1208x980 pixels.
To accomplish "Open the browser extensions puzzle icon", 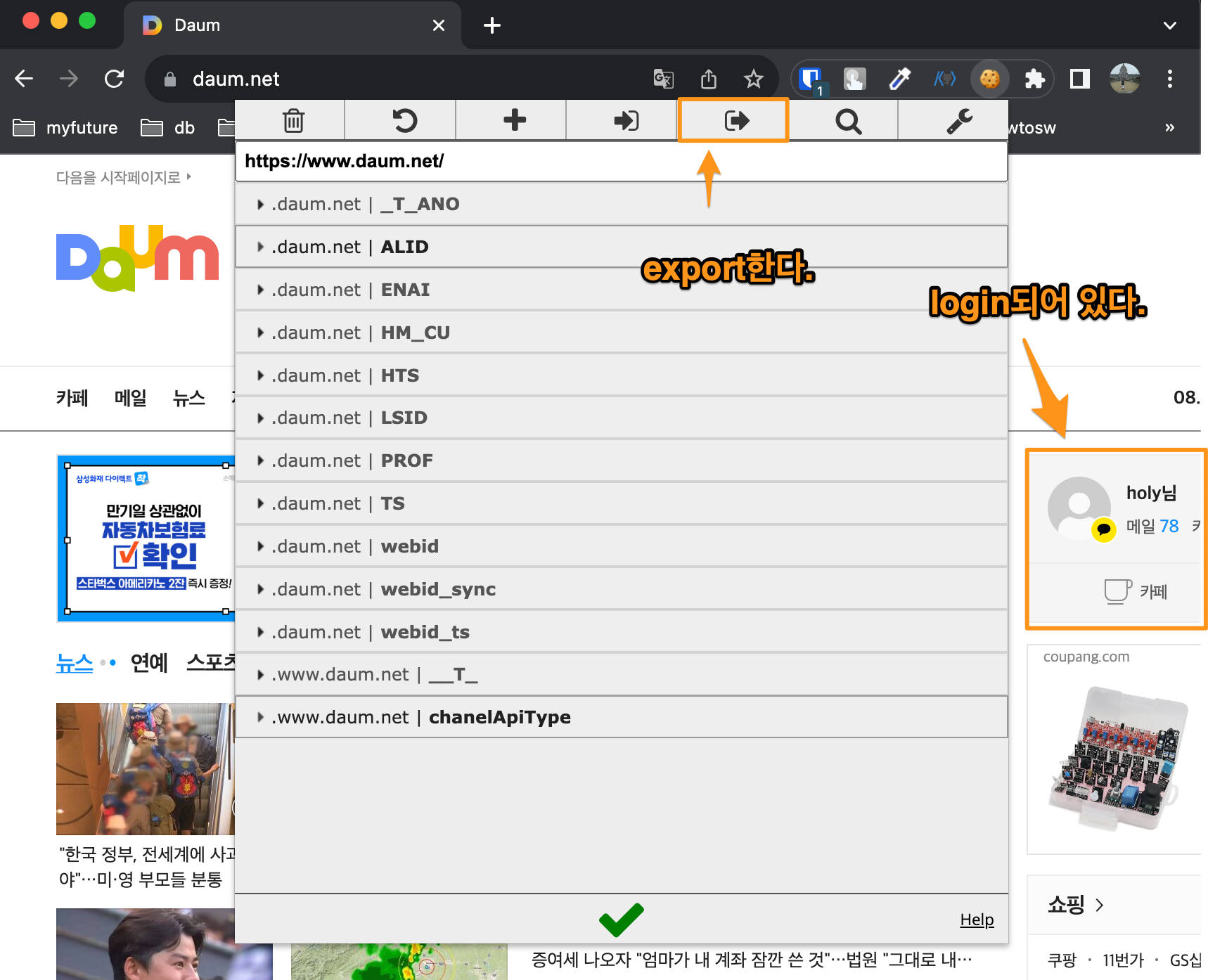I will tap(1034, 78).
